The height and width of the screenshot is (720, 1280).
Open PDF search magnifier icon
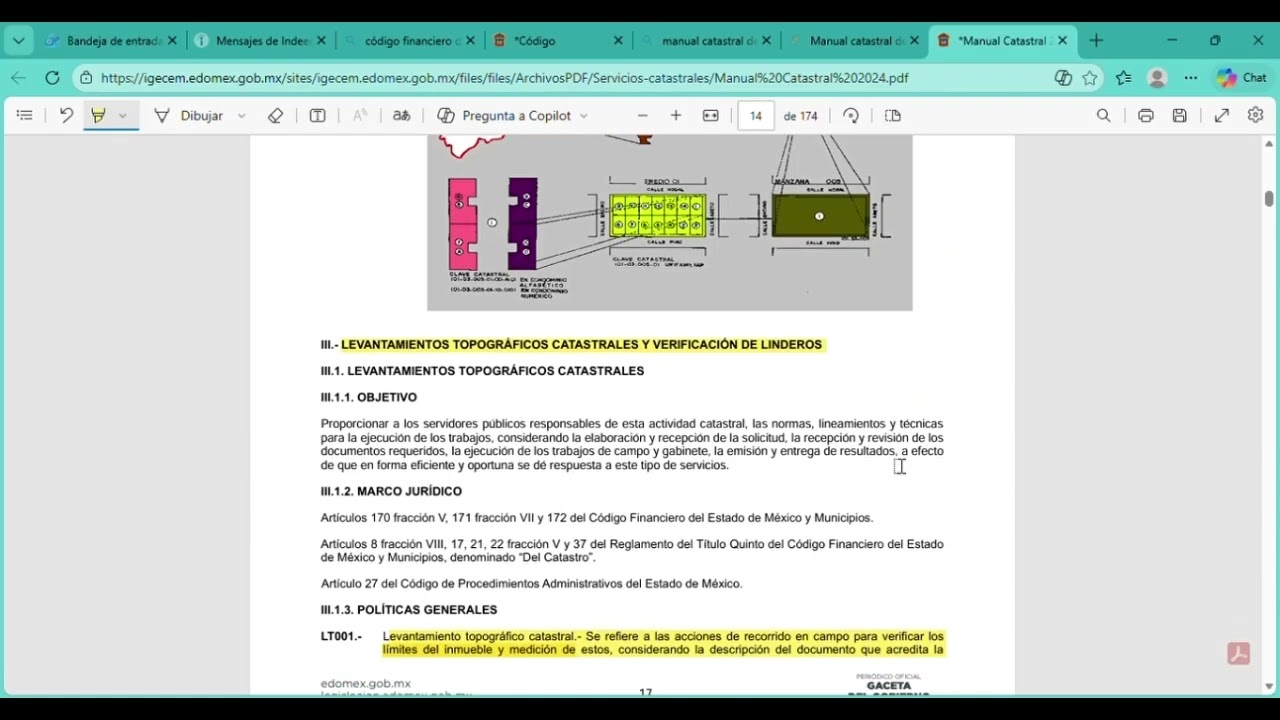tap(1104, 116)
